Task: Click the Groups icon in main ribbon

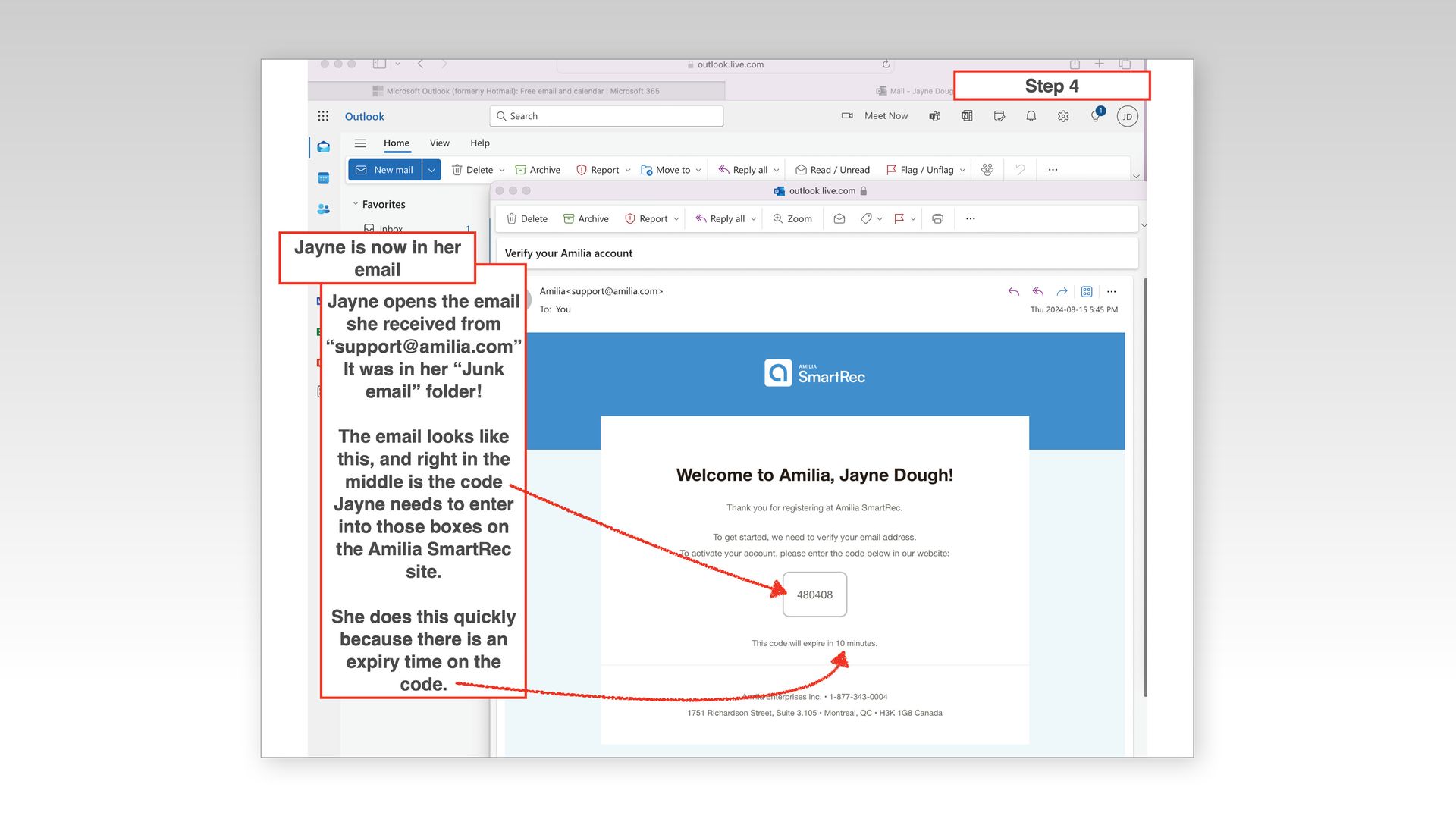Action: (x=987, y=170)
